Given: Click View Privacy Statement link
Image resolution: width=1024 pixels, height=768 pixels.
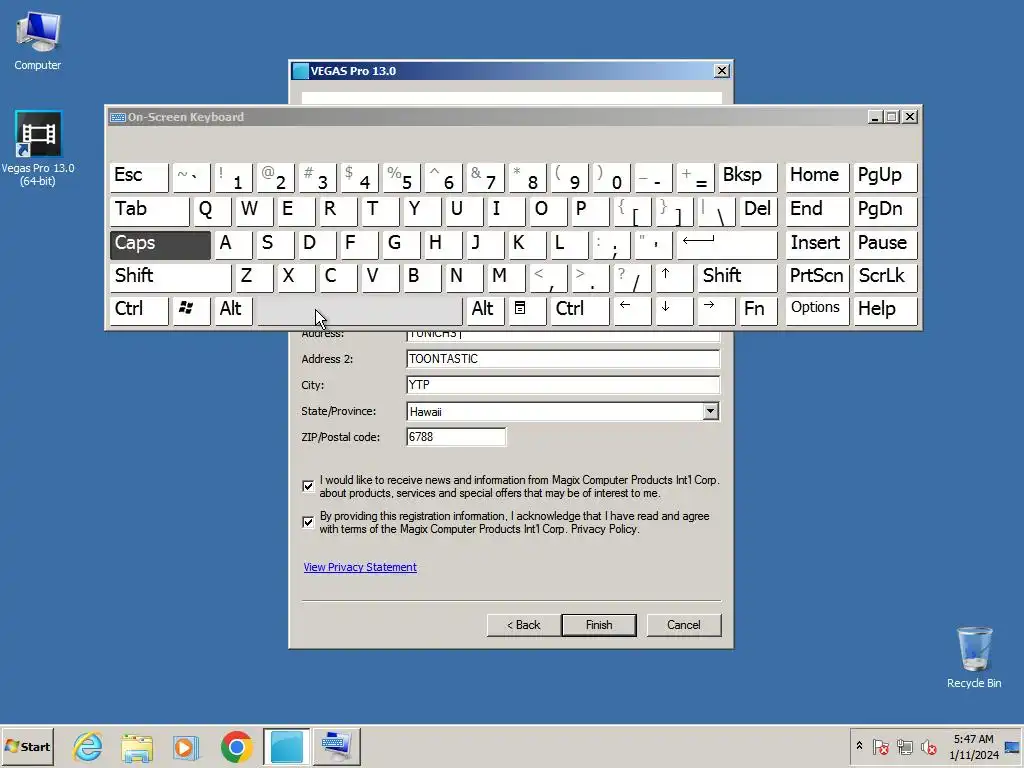Looking at the screenshot, I should tap(360, 567).
